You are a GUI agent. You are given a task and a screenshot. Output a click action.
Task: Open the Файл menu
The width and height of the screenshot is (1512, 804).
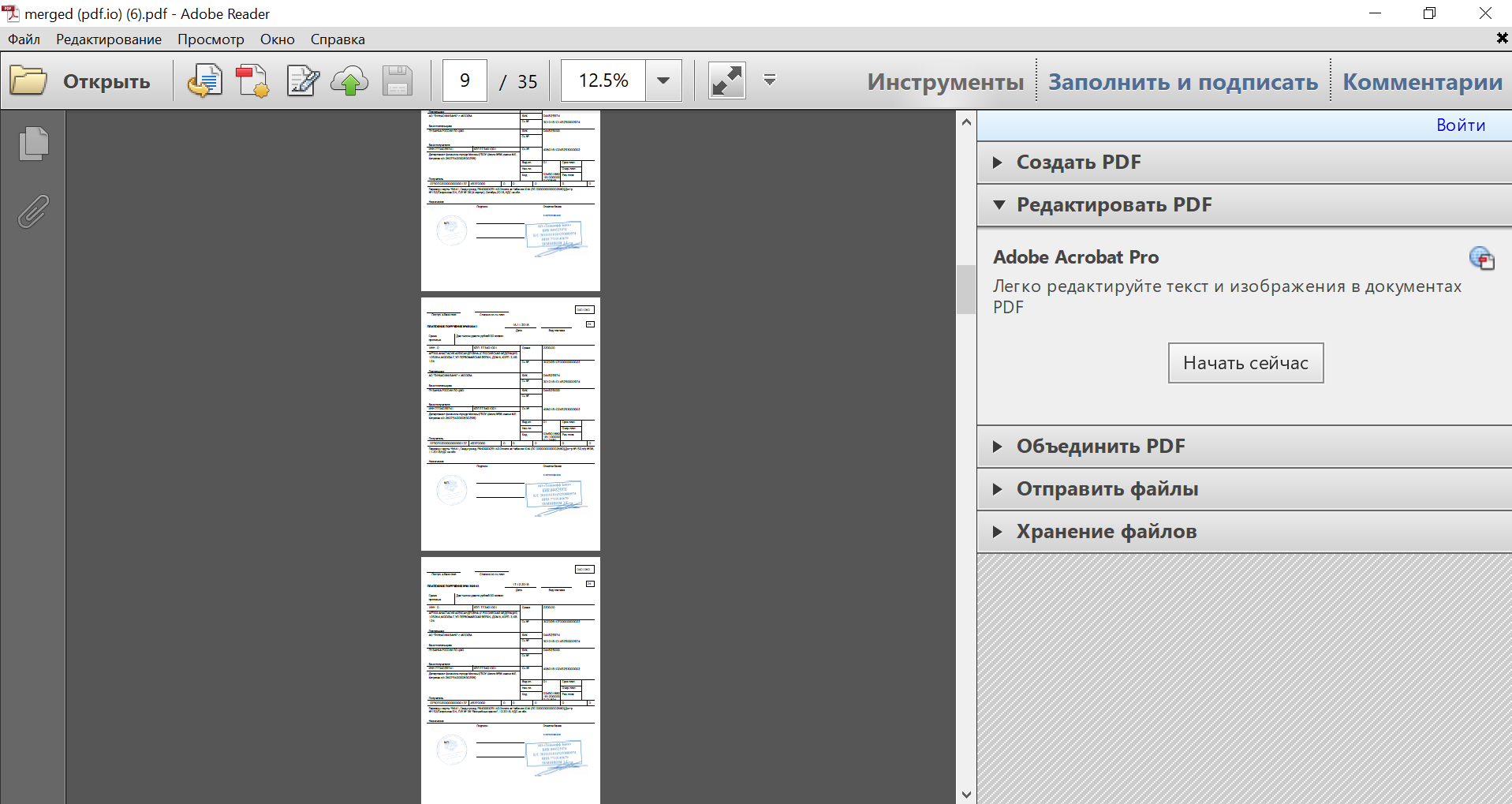tap(24, 39)
